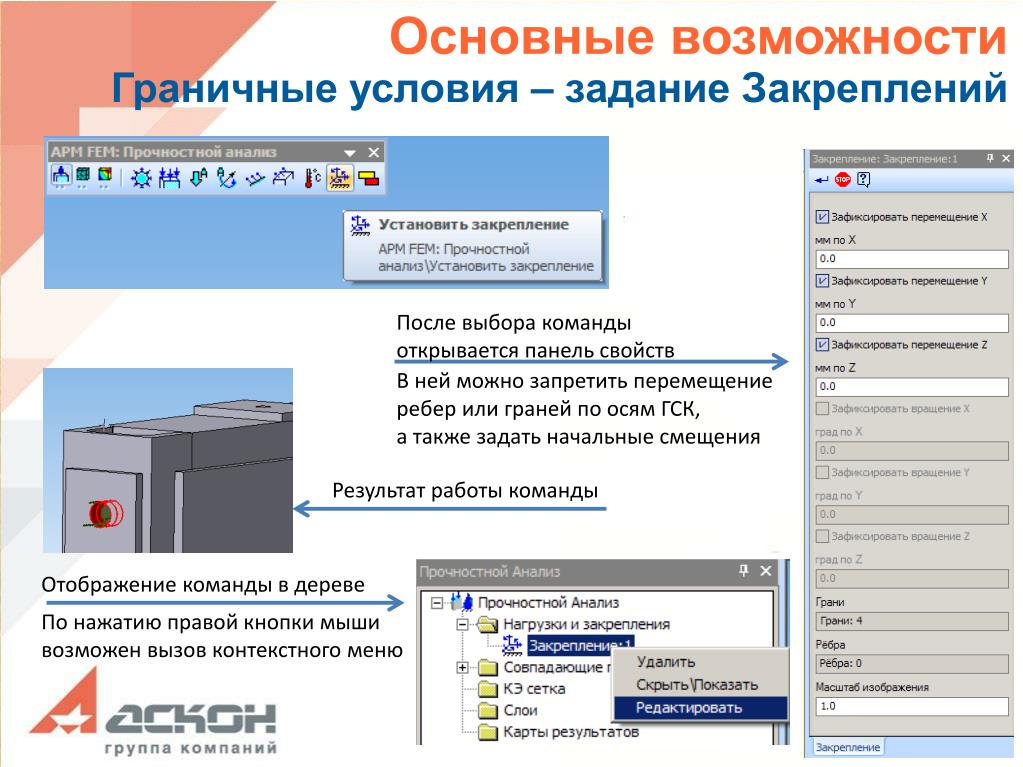Image resolution: width=1023 pixels, height=767 pixels.
Task: Click the folder icon of Совпадающие node
Action: click(487, 667)
